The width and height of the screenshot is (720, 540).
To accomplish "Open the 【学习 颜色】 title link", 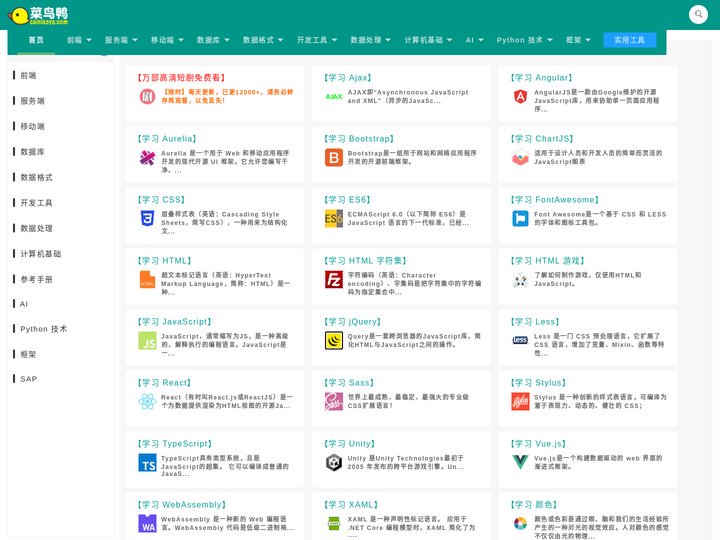I will [534, 505].
